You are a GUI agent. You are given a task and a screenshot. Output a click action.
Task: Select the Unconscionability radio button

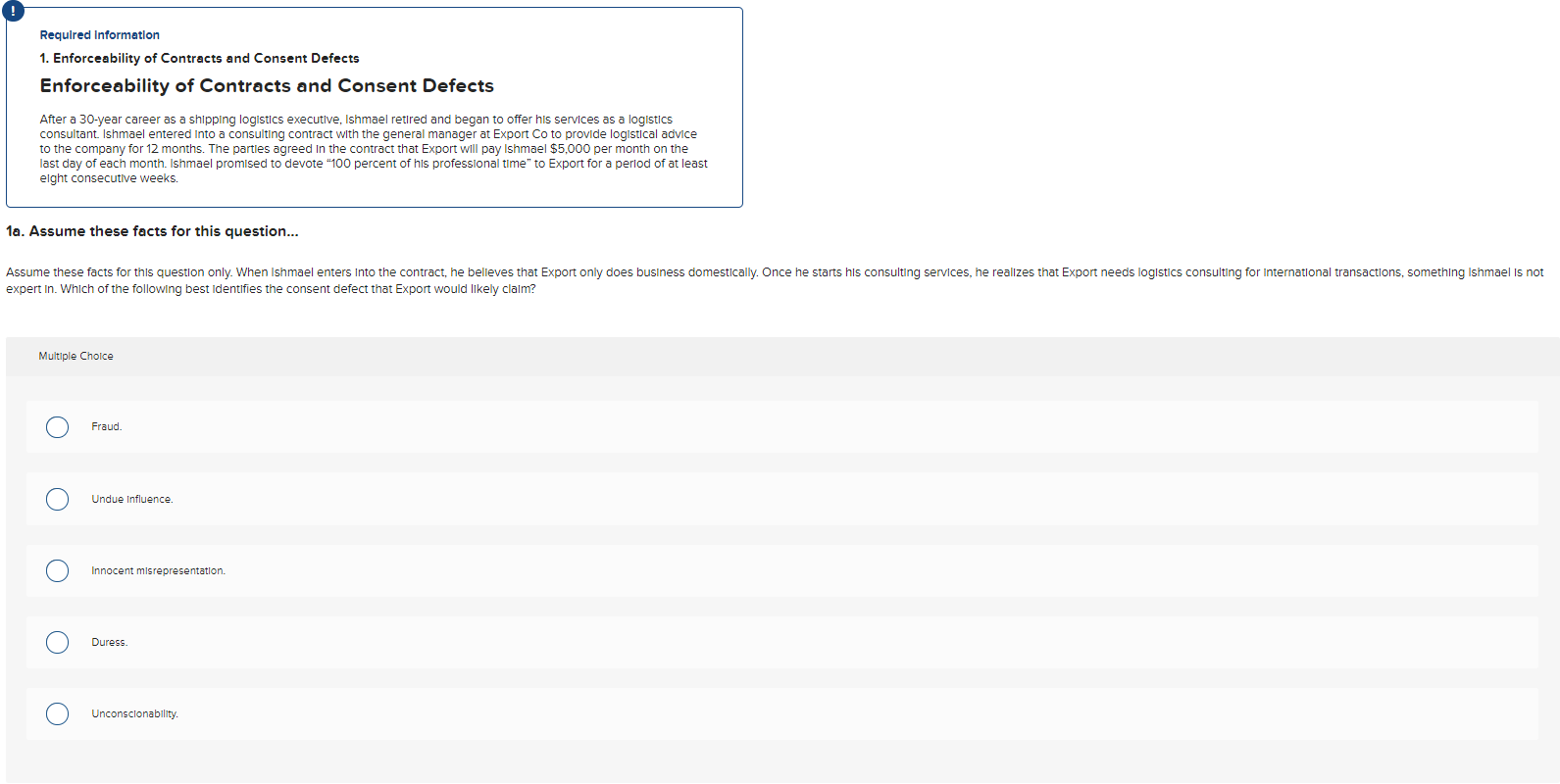58,714
